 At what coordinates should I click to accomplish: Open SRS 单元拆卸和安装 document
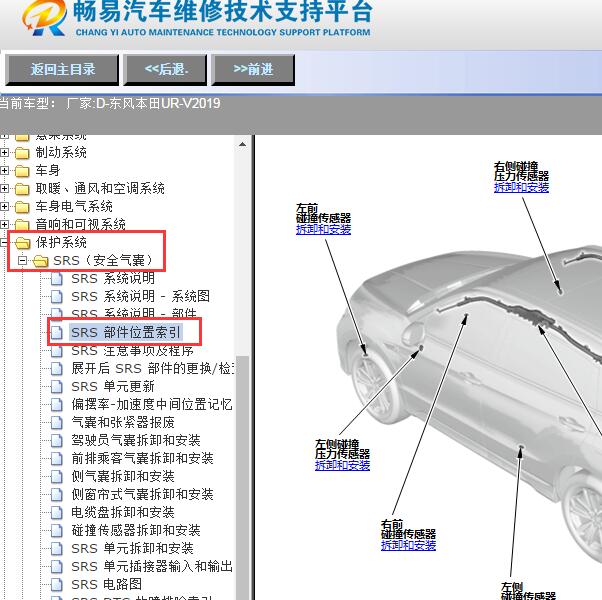132,549
